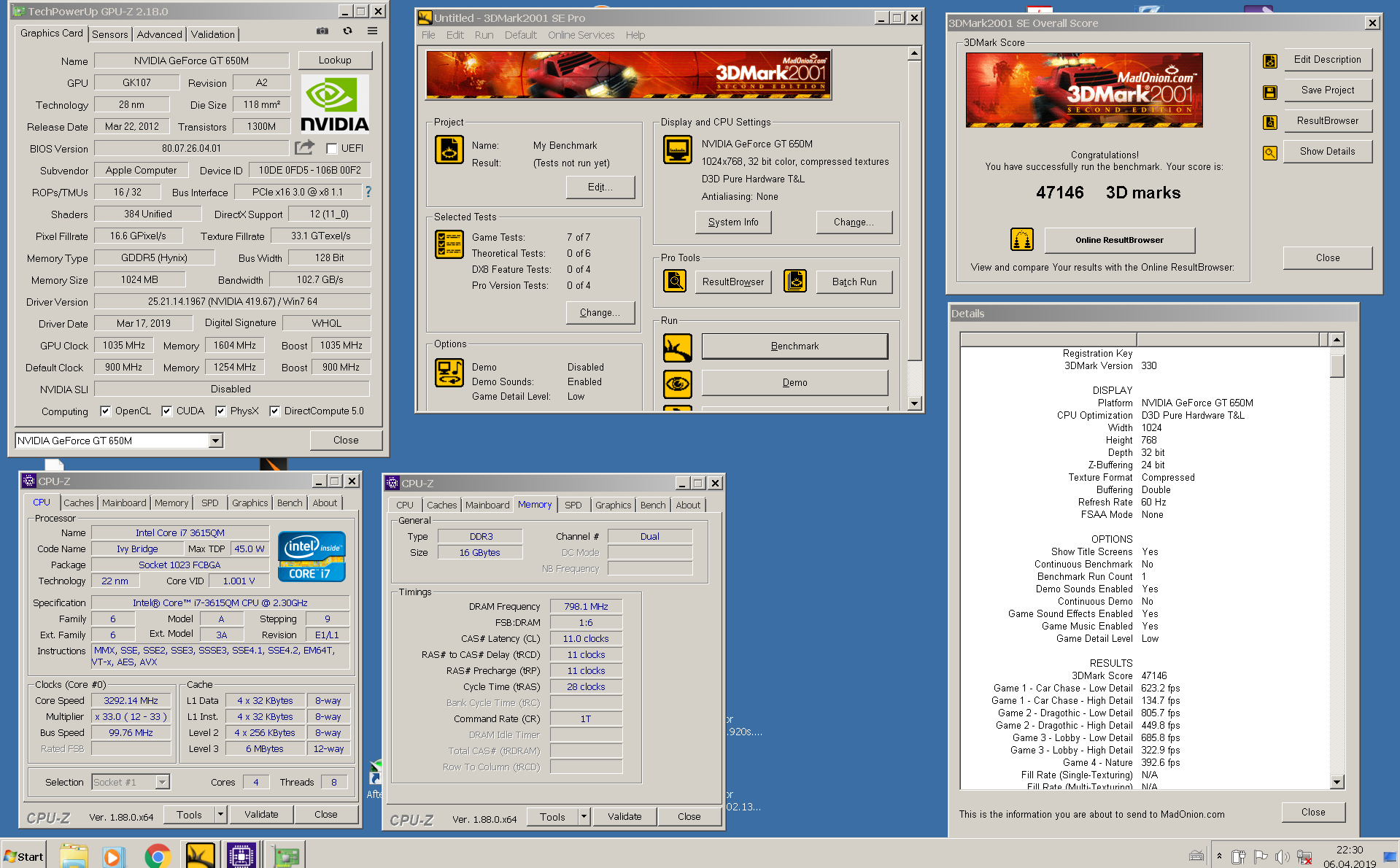Click the Driver Version field in GPU-Z

click(232, 301)
